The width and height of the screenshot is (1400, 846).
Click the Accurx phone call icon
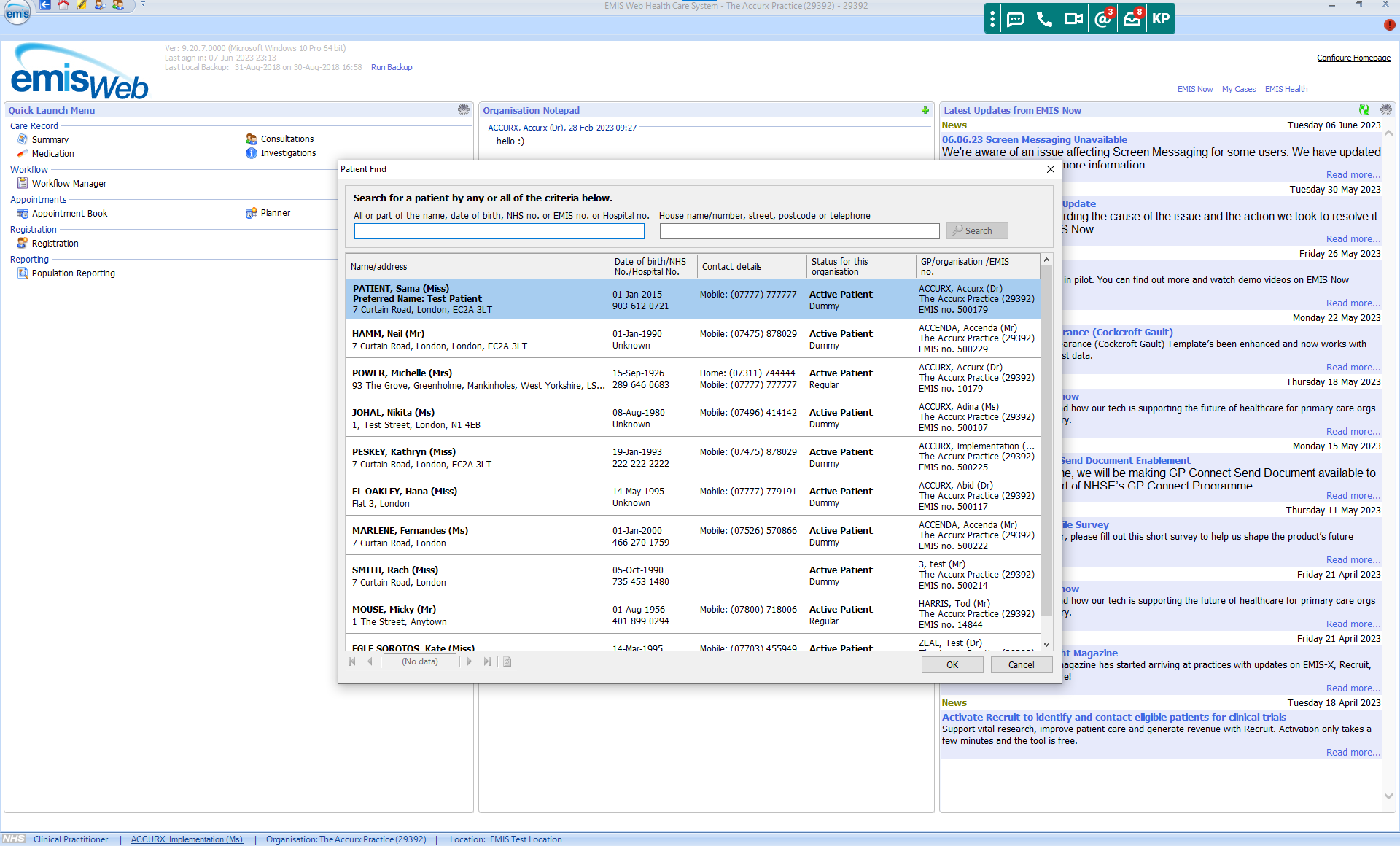tap(1044, 19)
